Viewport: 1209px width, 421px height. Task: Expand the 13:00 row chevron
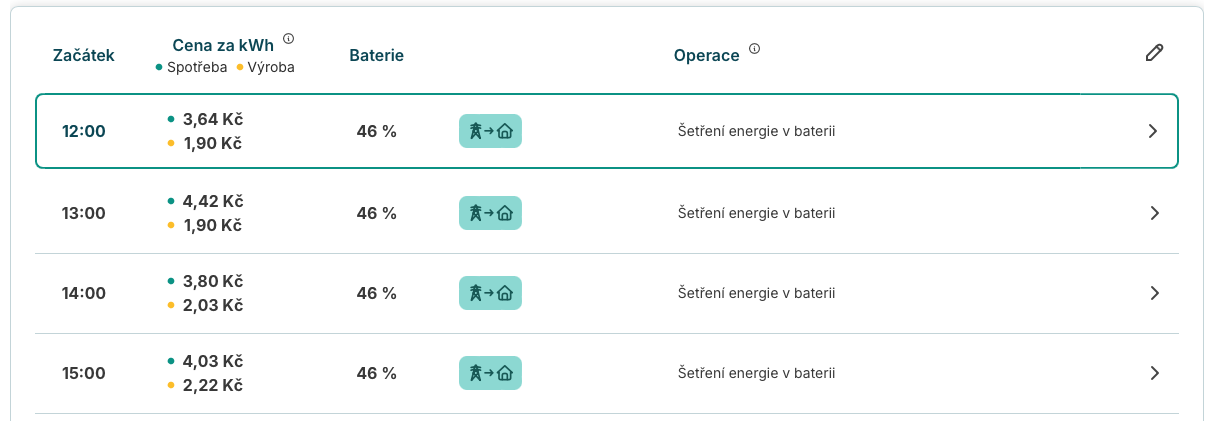click(x=1154, y=213)
